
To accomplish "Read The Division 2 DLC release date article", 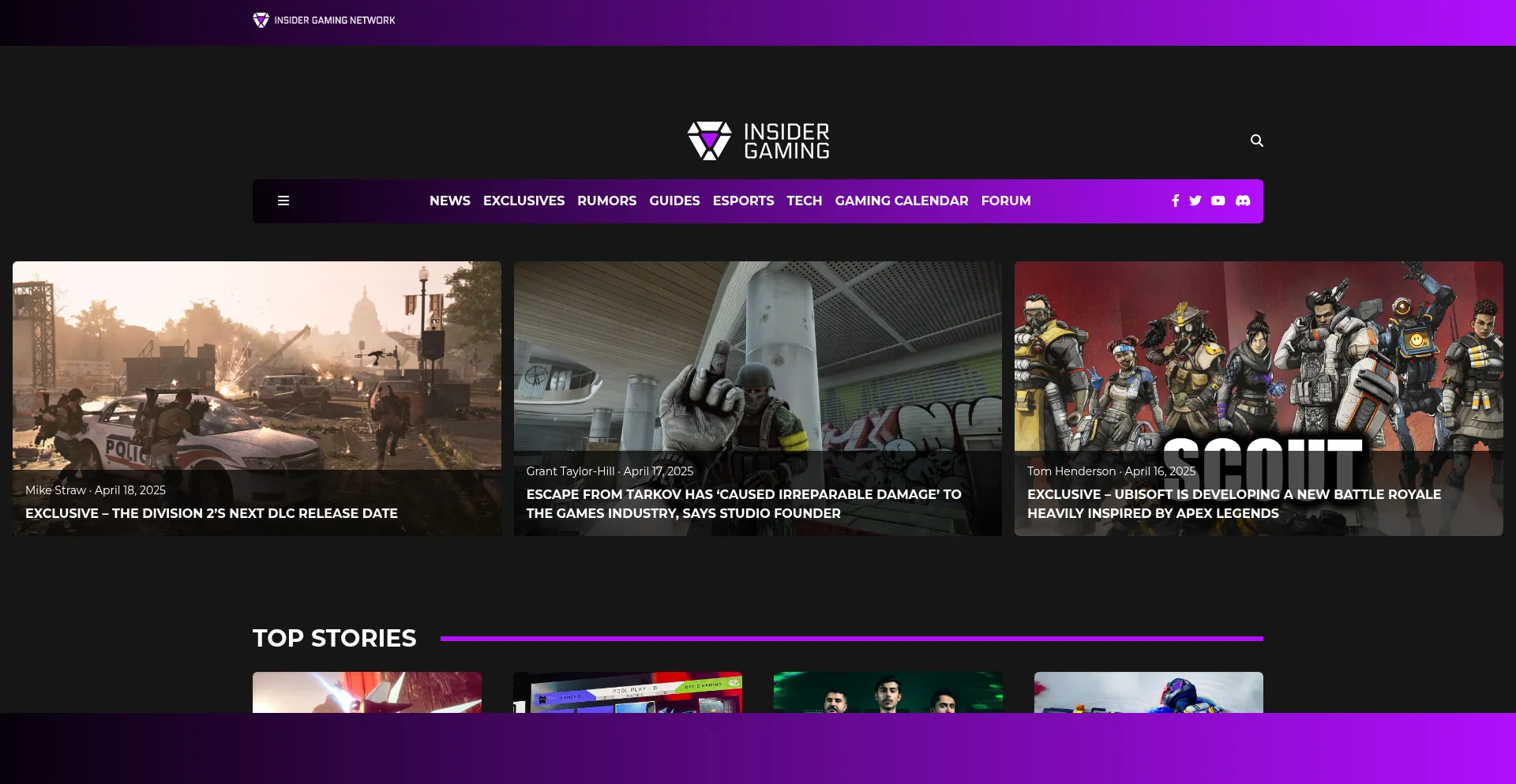I will click(x=212, y=513).
